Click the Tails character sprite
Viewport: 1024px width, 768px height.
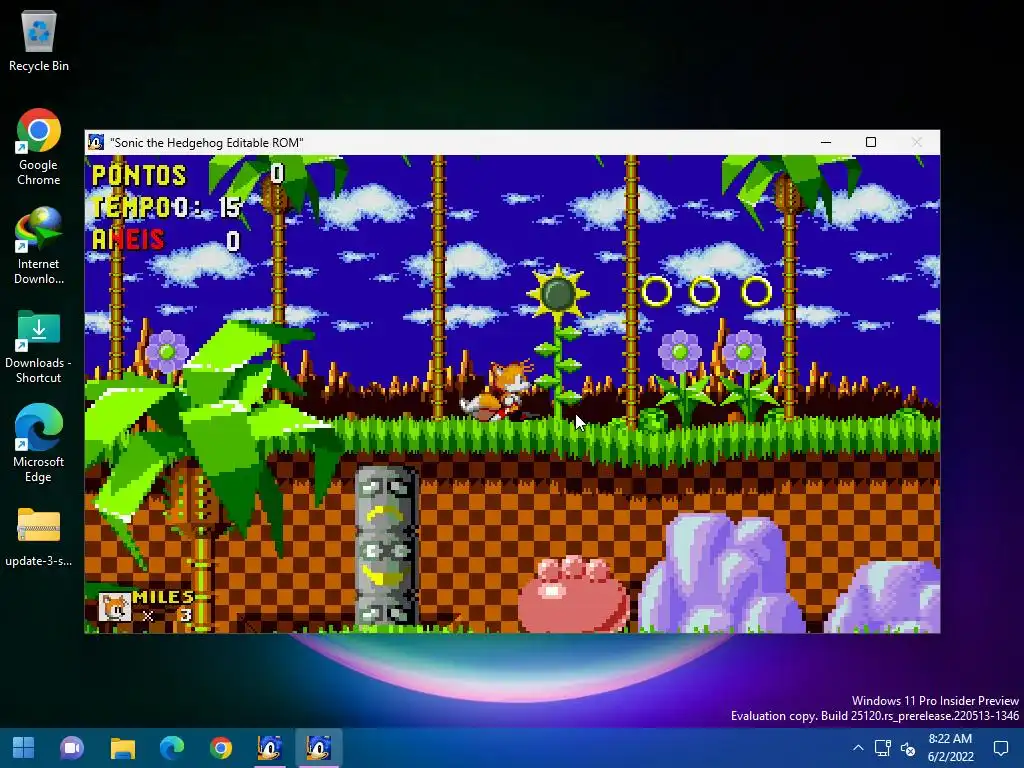[x=496, y=391]
